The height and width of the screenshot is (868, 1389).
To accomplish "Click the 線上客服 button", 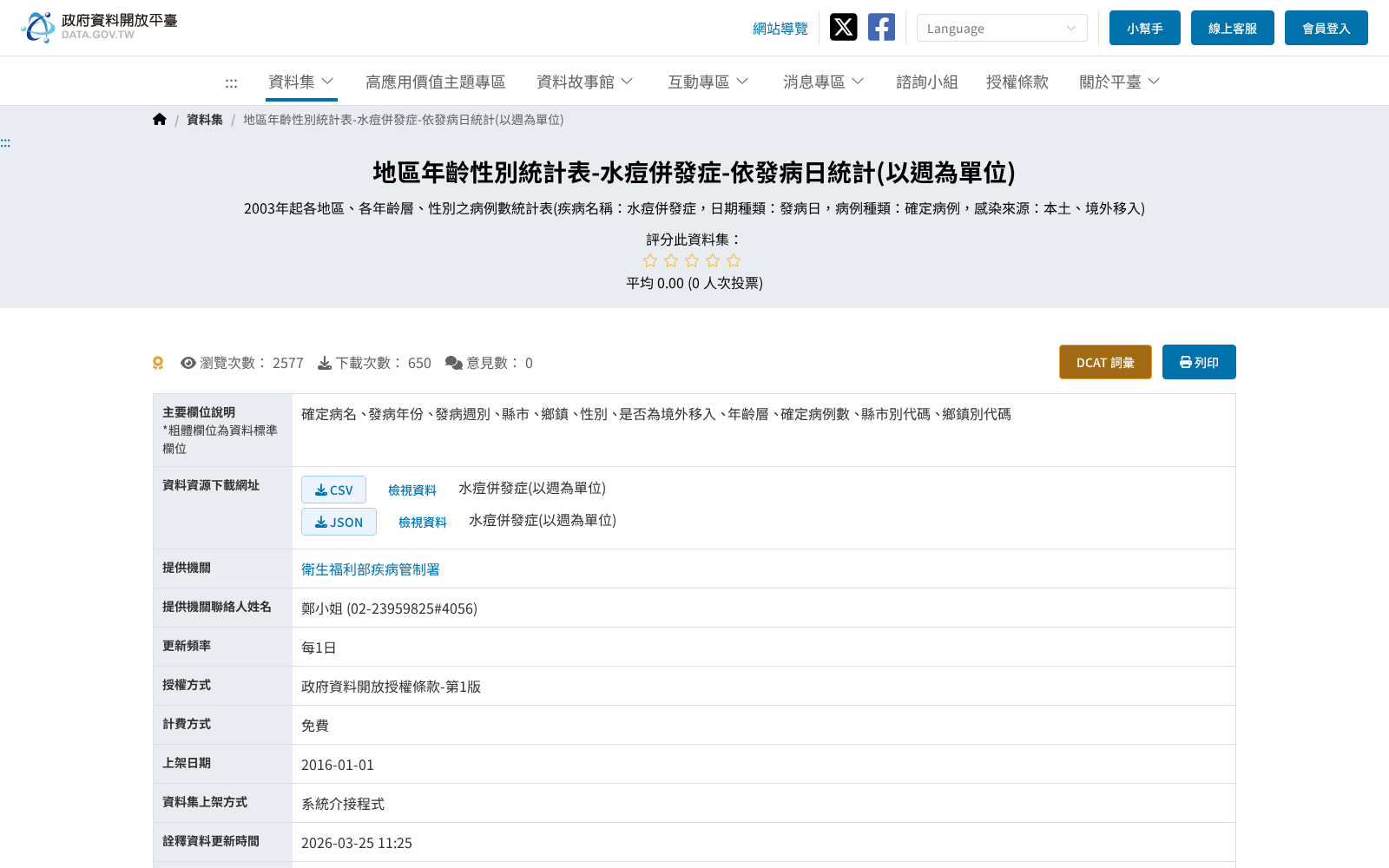I will 1233,28.
